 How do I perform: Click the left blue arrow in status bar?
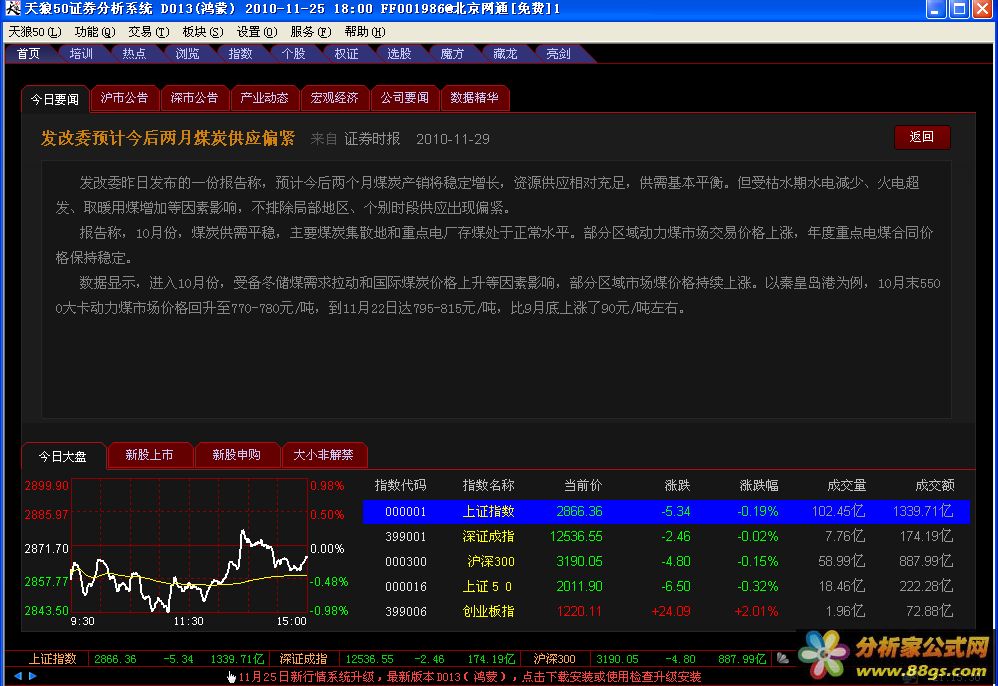[17, 676]
